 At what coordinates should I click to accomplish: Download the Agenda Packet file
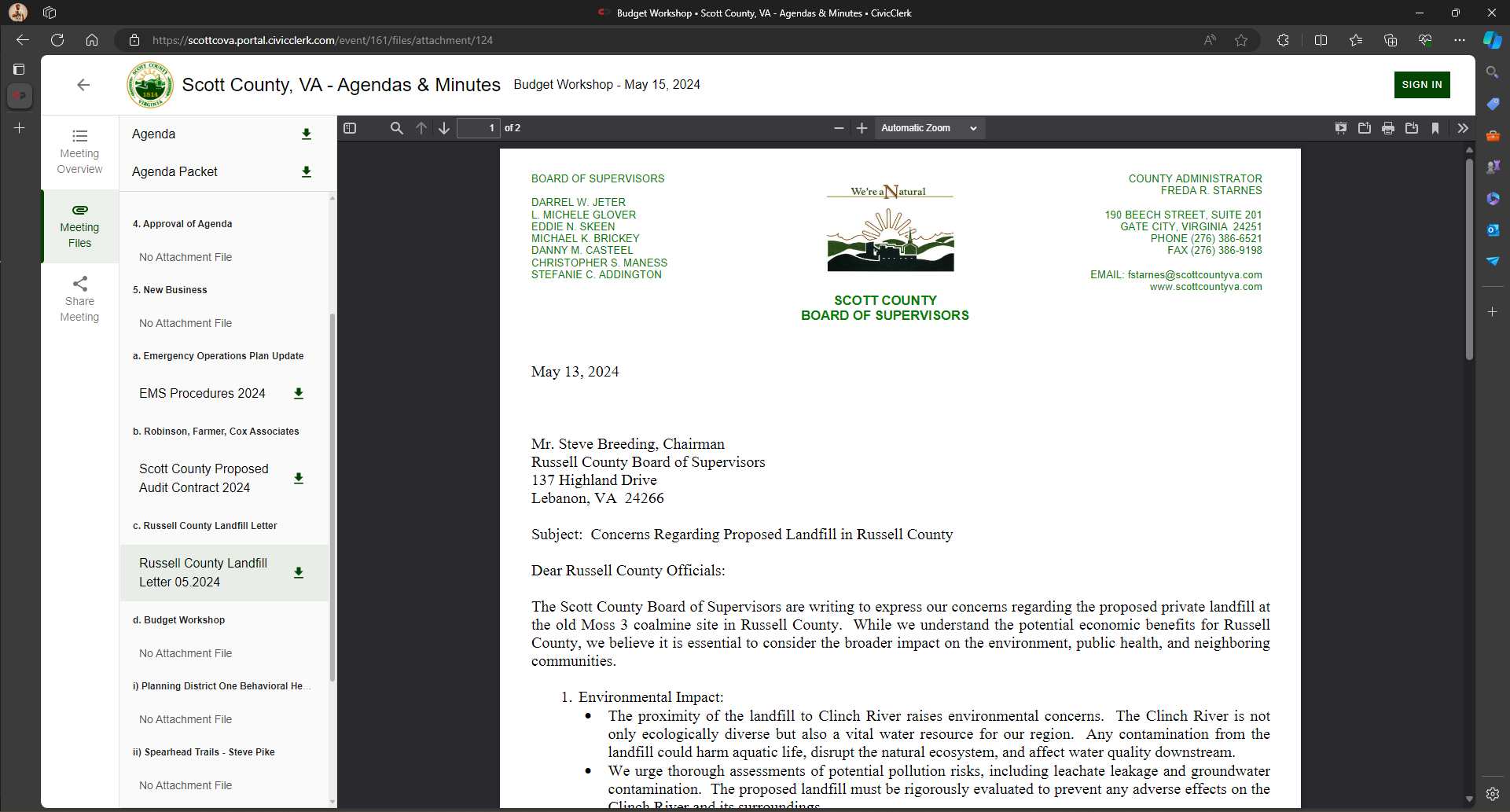[x=306, y=171]
